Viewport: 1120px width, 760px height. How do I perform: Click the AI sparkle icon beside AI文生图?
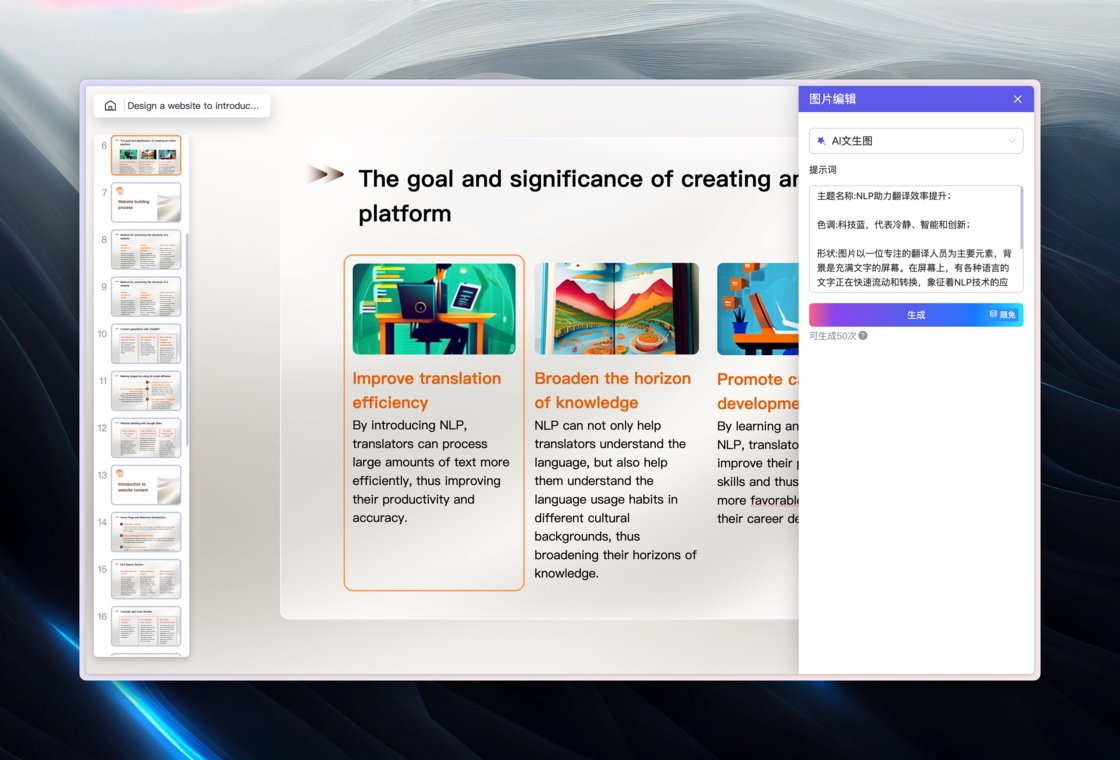click(x=821, y=141)
